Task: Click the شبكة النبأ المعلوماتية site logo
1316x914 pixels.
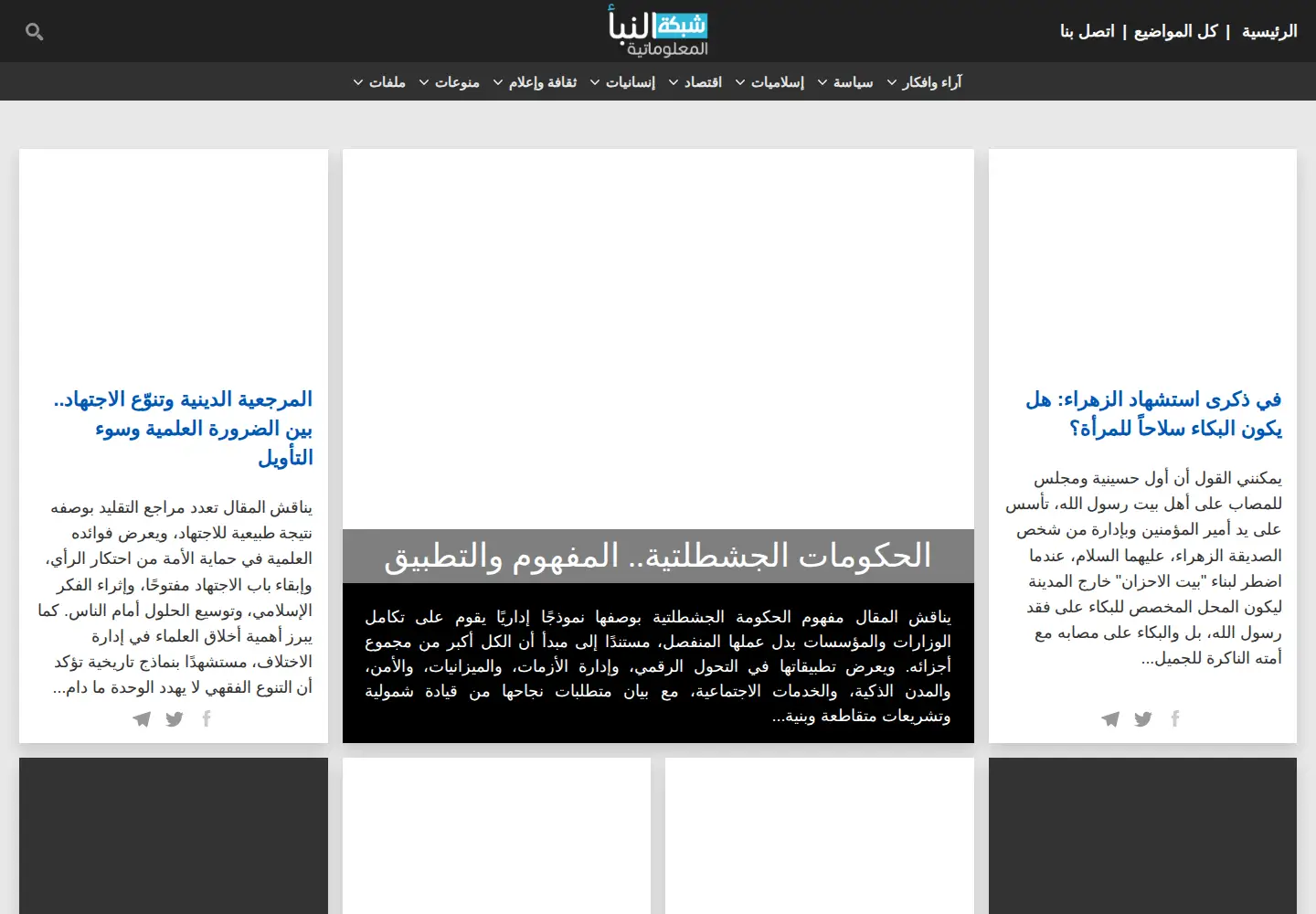Action: [x=658, y=31]
